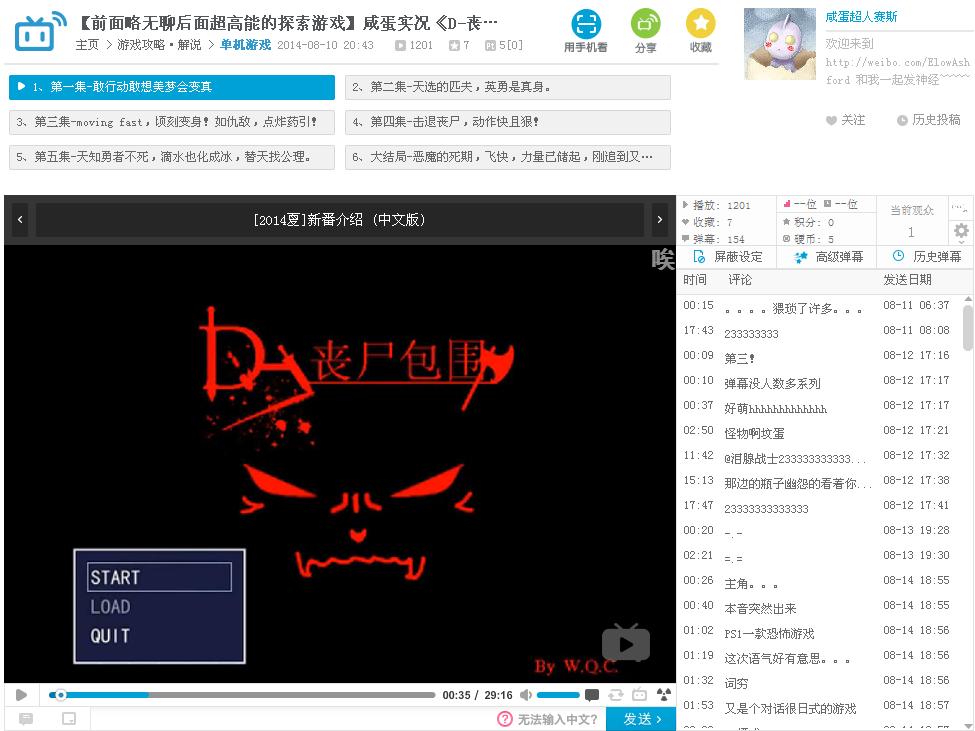This screenshot has width=975, height=731.
Task: Click 当前观众 viewer count
Action: [x=912, y=221]
